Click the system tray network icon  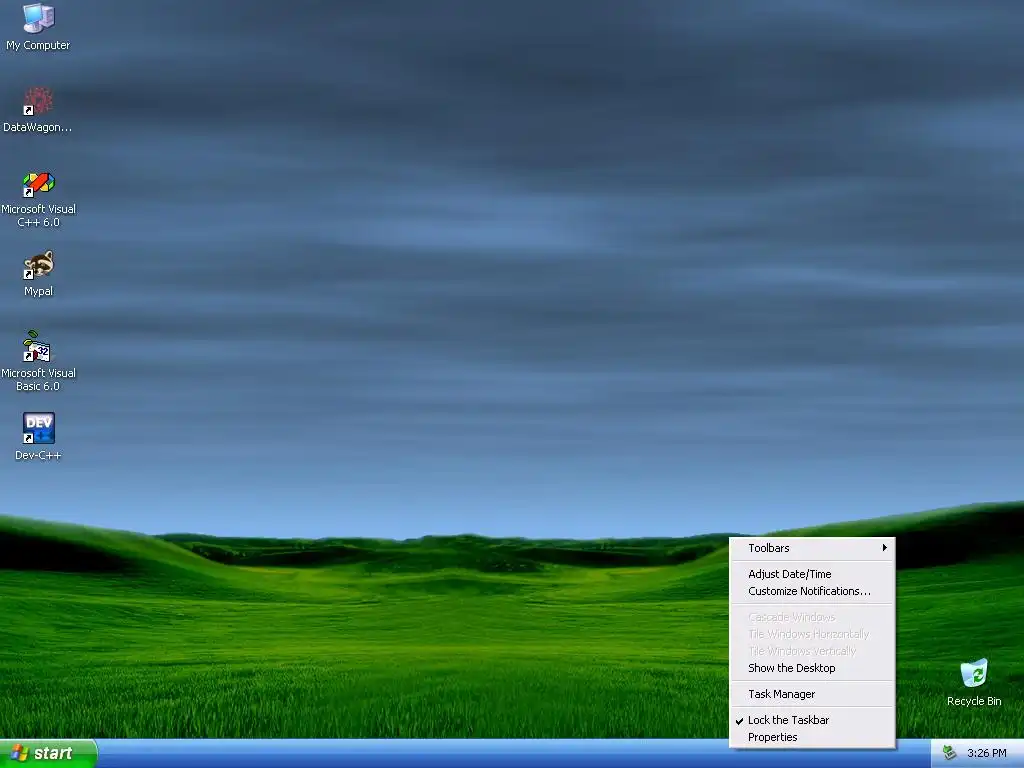click(950, 753)
